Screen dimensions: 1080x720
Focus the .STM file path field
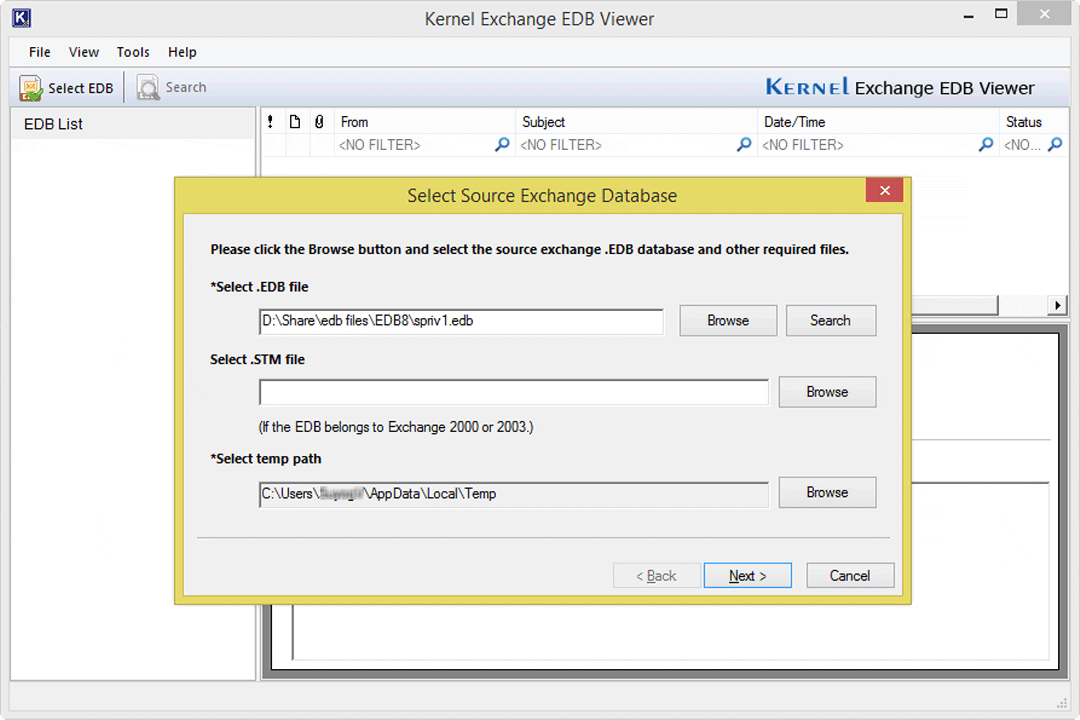coord(514,392)
